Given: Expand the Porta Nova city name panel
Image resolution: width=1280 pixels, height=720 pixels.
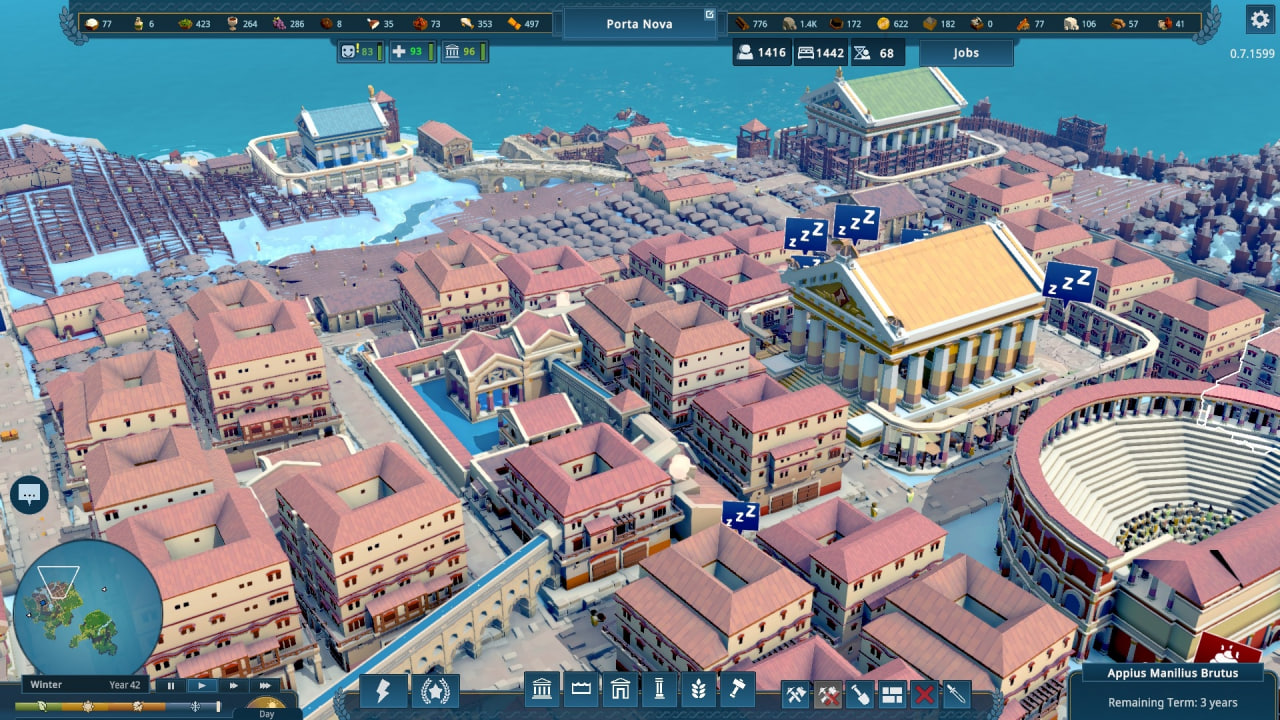Looking at the screenshot, I should tap(640, 24).
